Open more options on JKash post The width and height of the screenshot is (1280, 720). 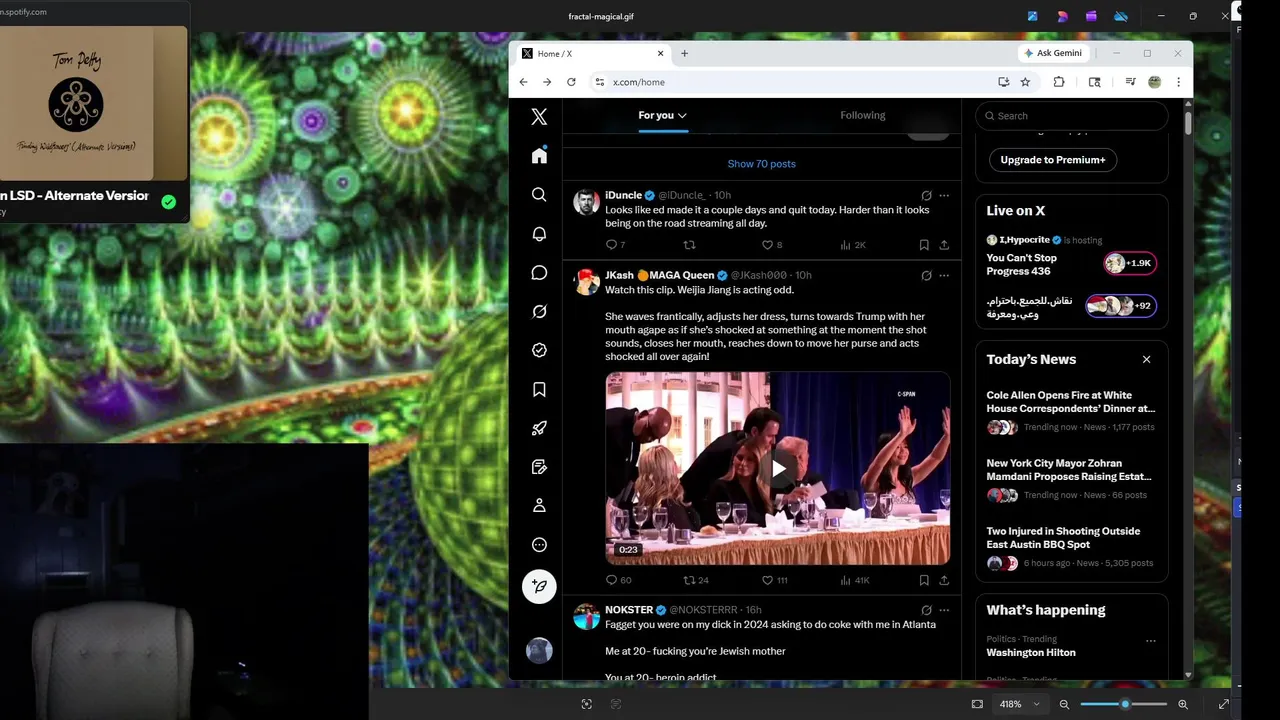(x=944, y=276)
